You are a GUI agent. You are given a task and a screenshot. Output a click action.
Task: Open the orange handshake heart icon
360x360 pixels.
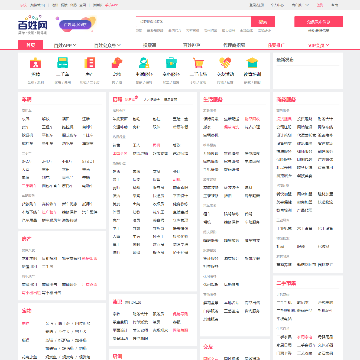click(x=225, y=63)
